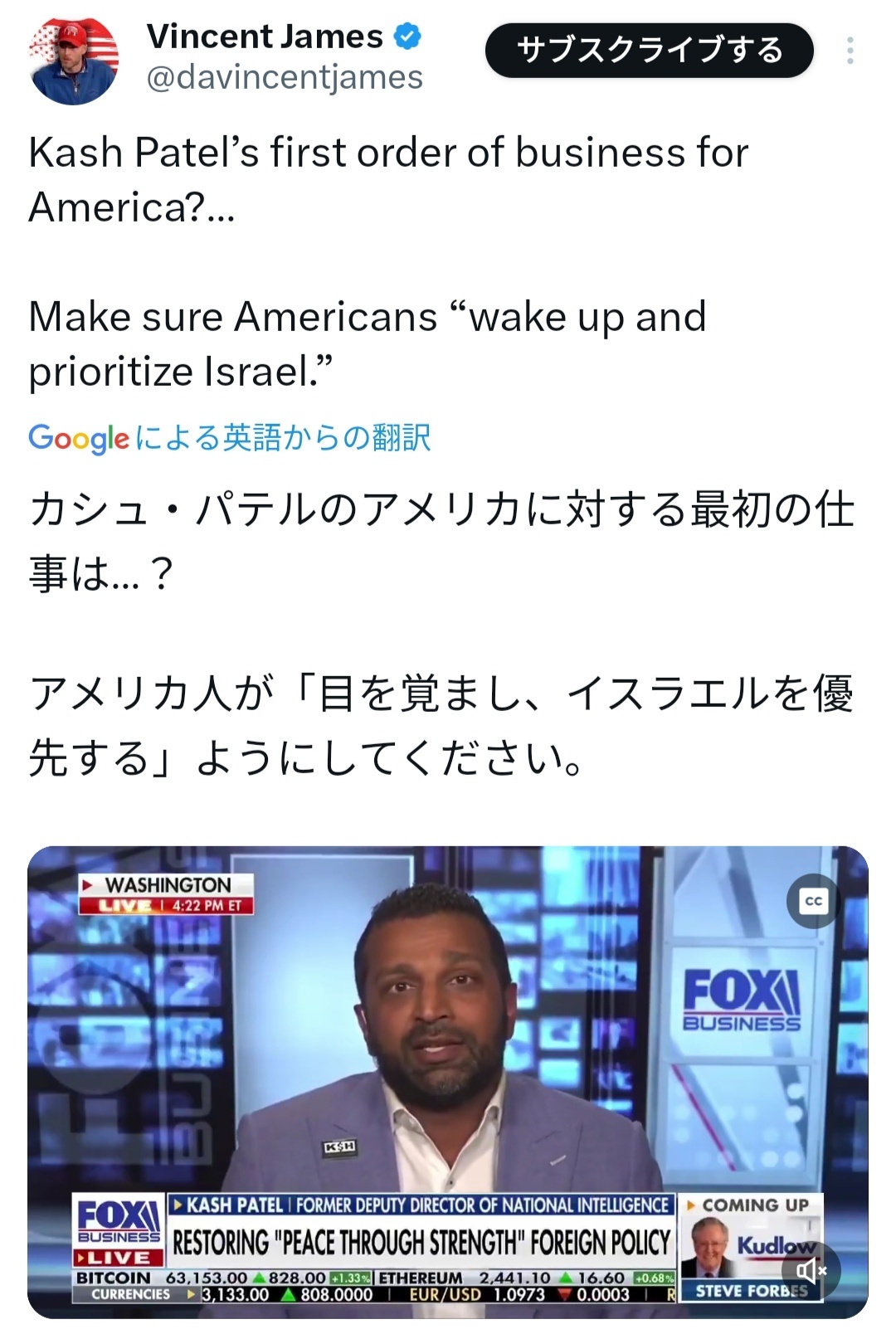Toggle closed captions with the CC icon
The width and height of the screenshot is (896, 1334).
click(813, 901)
